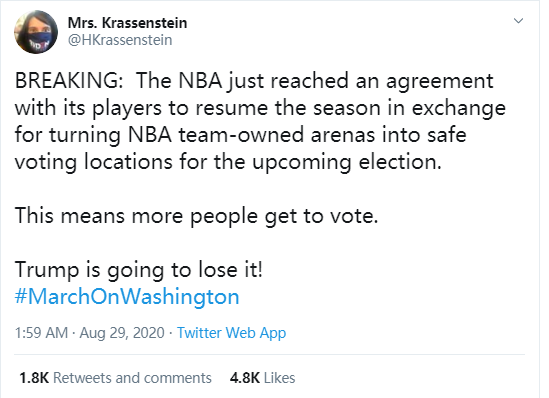549x398 pixels.
Task: Select the word BREAKING in the tweet
Action: tap(69, 81)
